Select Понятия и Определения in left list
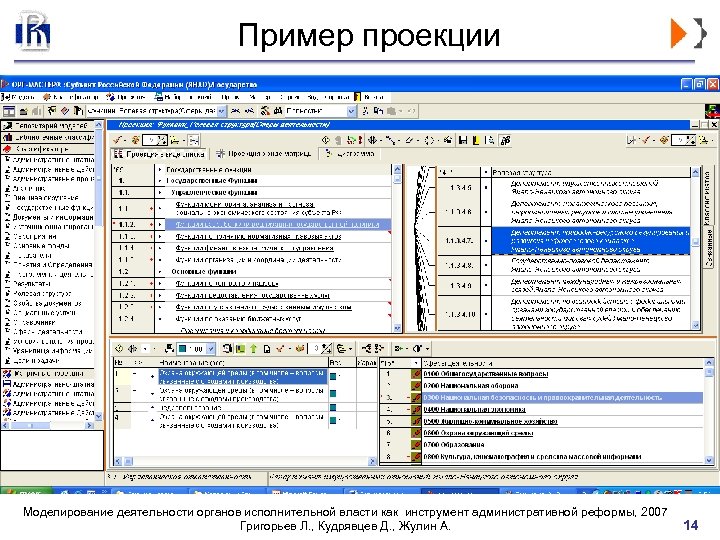Screen dimensions: 720x540 click(52, 264)
